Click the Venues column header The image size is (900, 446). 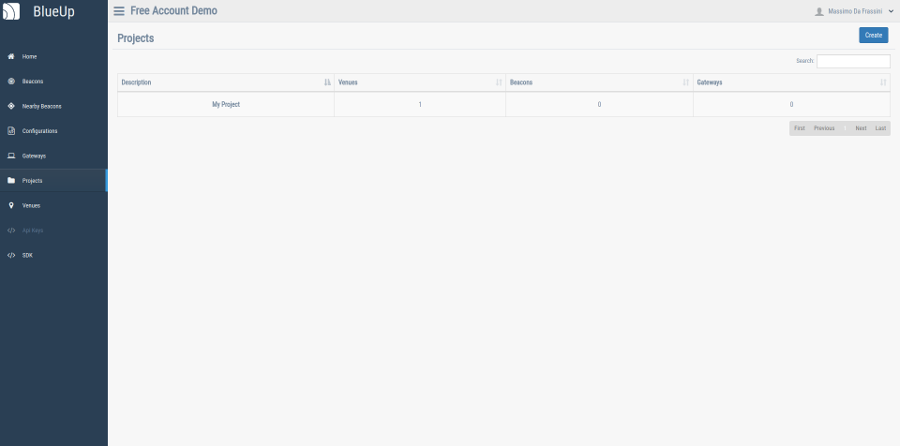420,82
